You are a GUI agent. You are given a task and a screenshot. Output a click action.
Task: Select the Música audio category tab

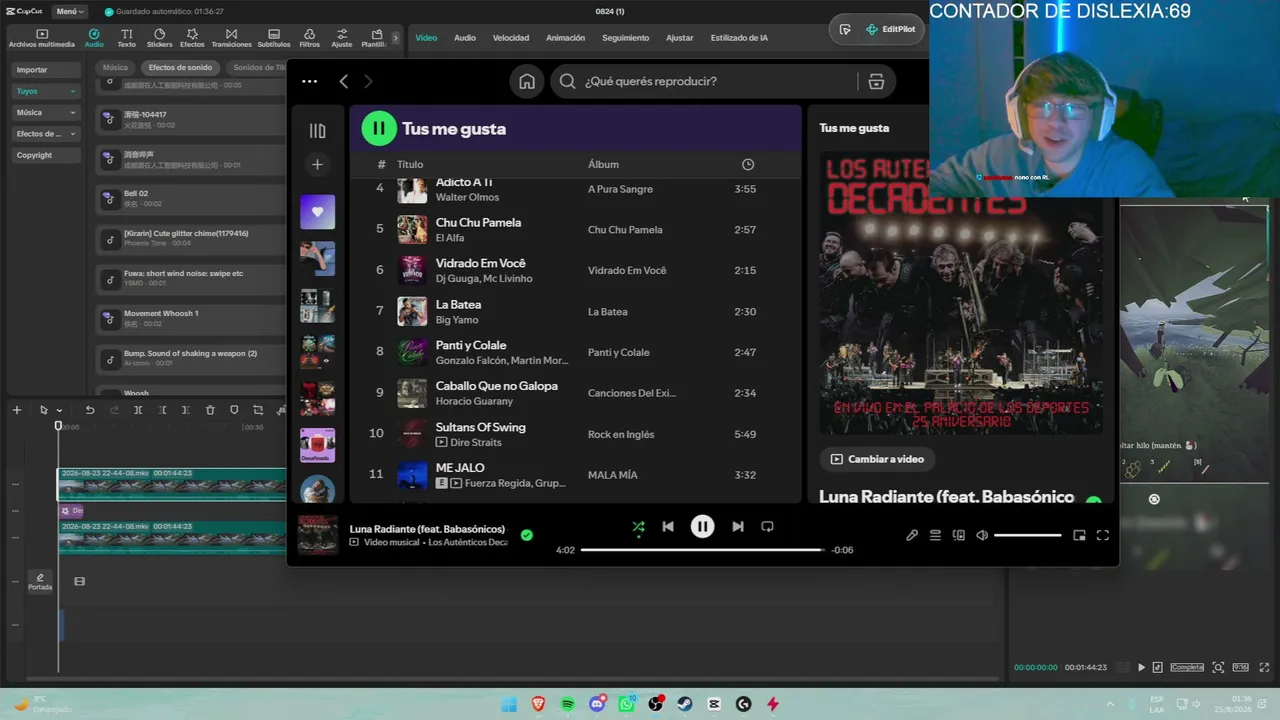[x=115, y=68]
